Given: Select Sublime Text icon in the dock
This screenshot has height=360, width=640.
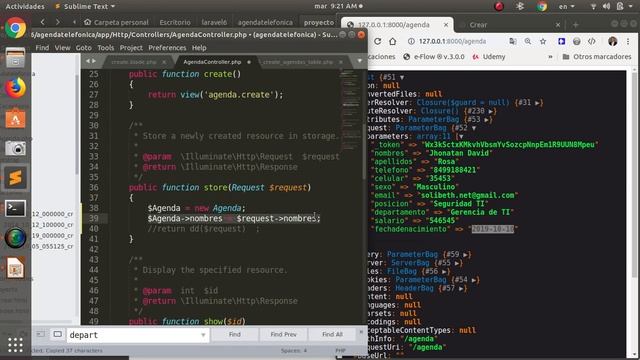Looking at the screenshot, I should click(16, 178).
